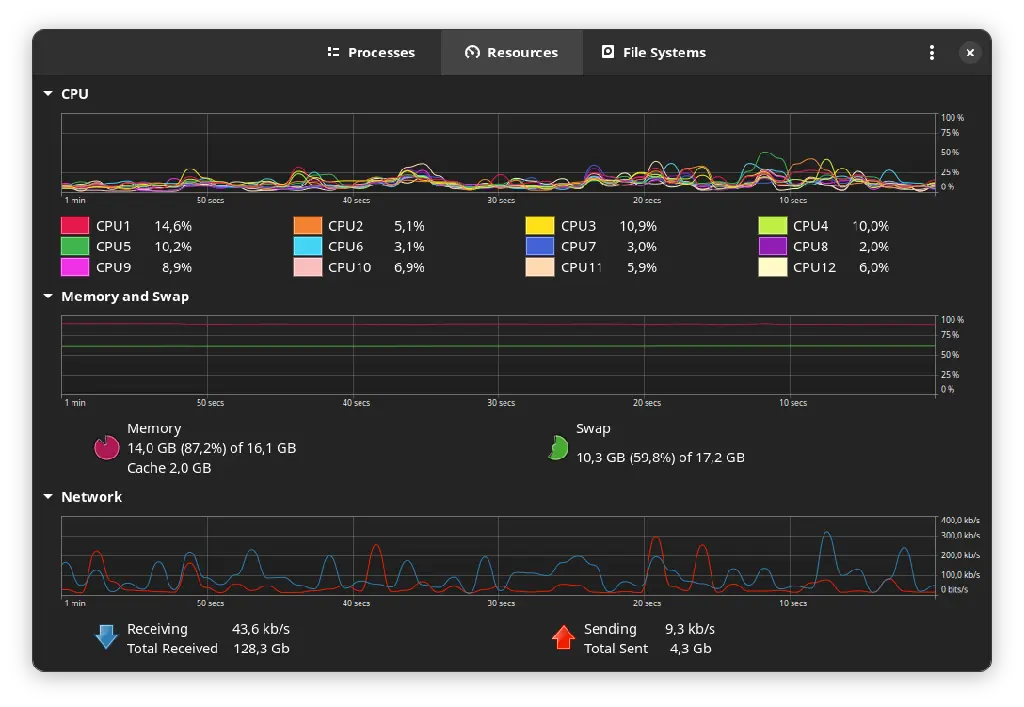The height and width of the screenshot is (707, 1024).
Task: Click the CPU usage history graph
Action: pos(498,153)
